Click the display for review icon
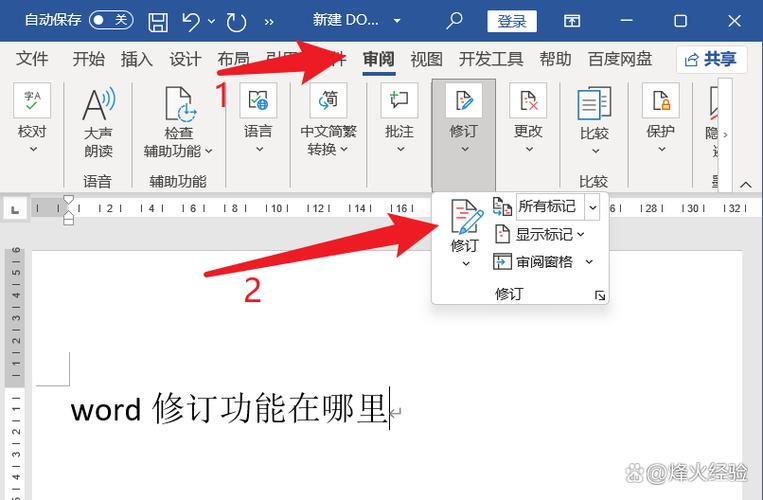763x500 pixels. pyautogui.click(x=502, y=207)
